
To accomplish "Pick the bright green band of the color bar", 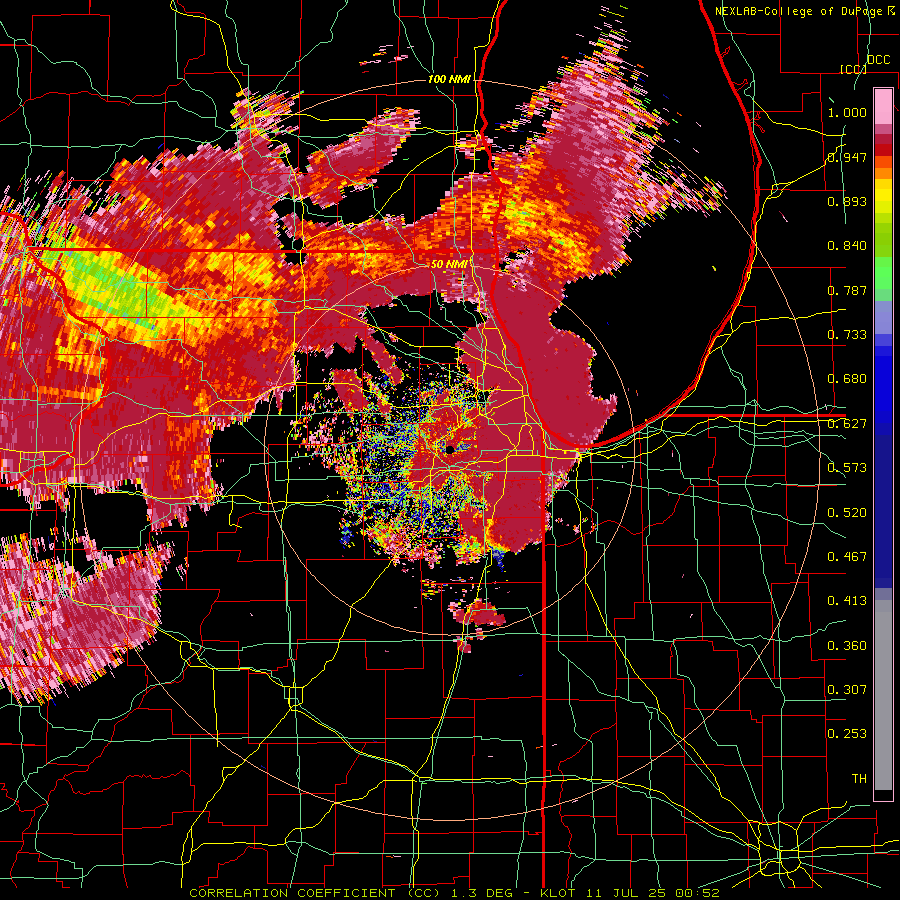I will click(x=883, y=273).
